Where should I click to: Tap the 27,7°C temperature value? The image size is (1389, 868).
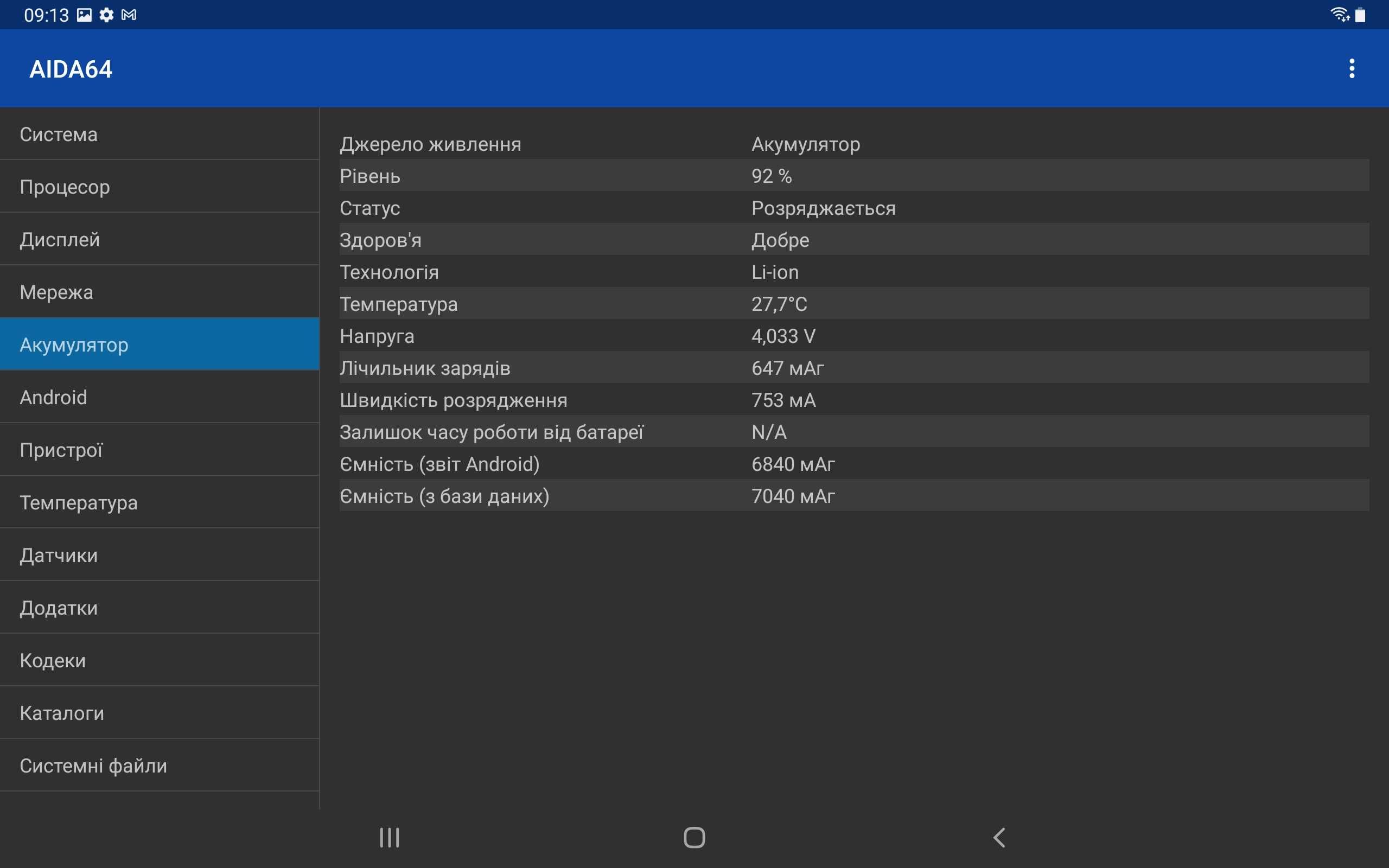point(780,304)
